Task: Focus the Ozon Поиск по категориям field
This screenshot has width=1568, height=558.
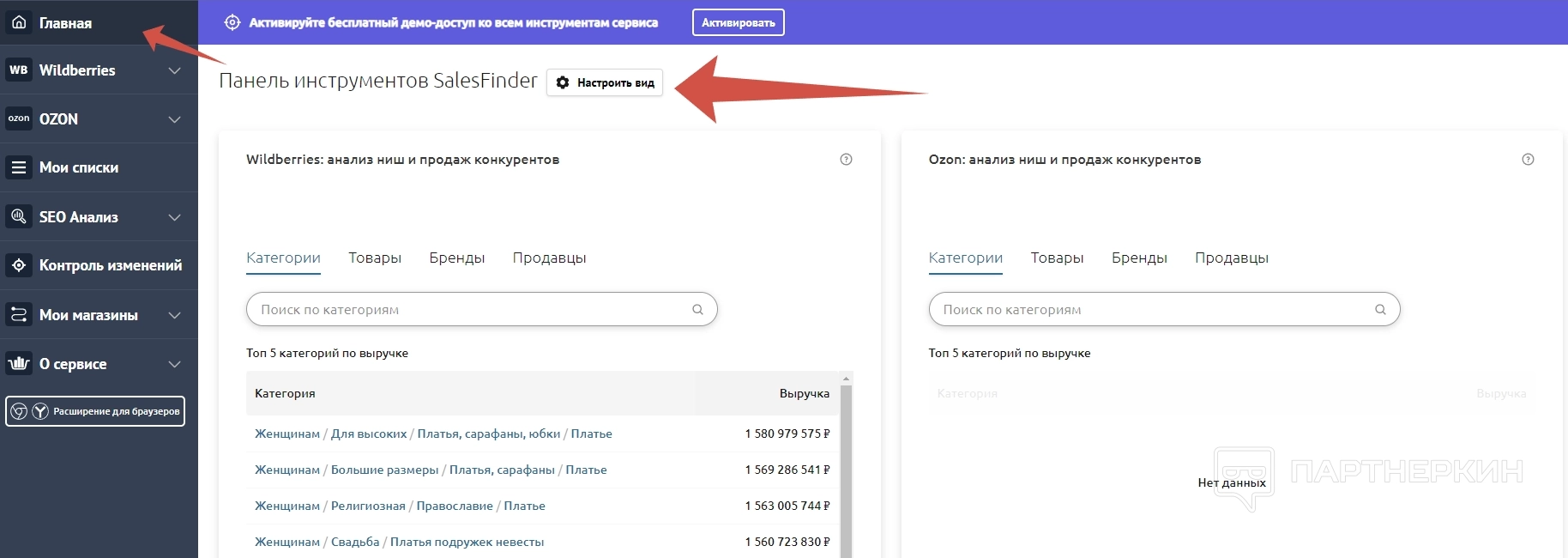Action: [1149, 310]
